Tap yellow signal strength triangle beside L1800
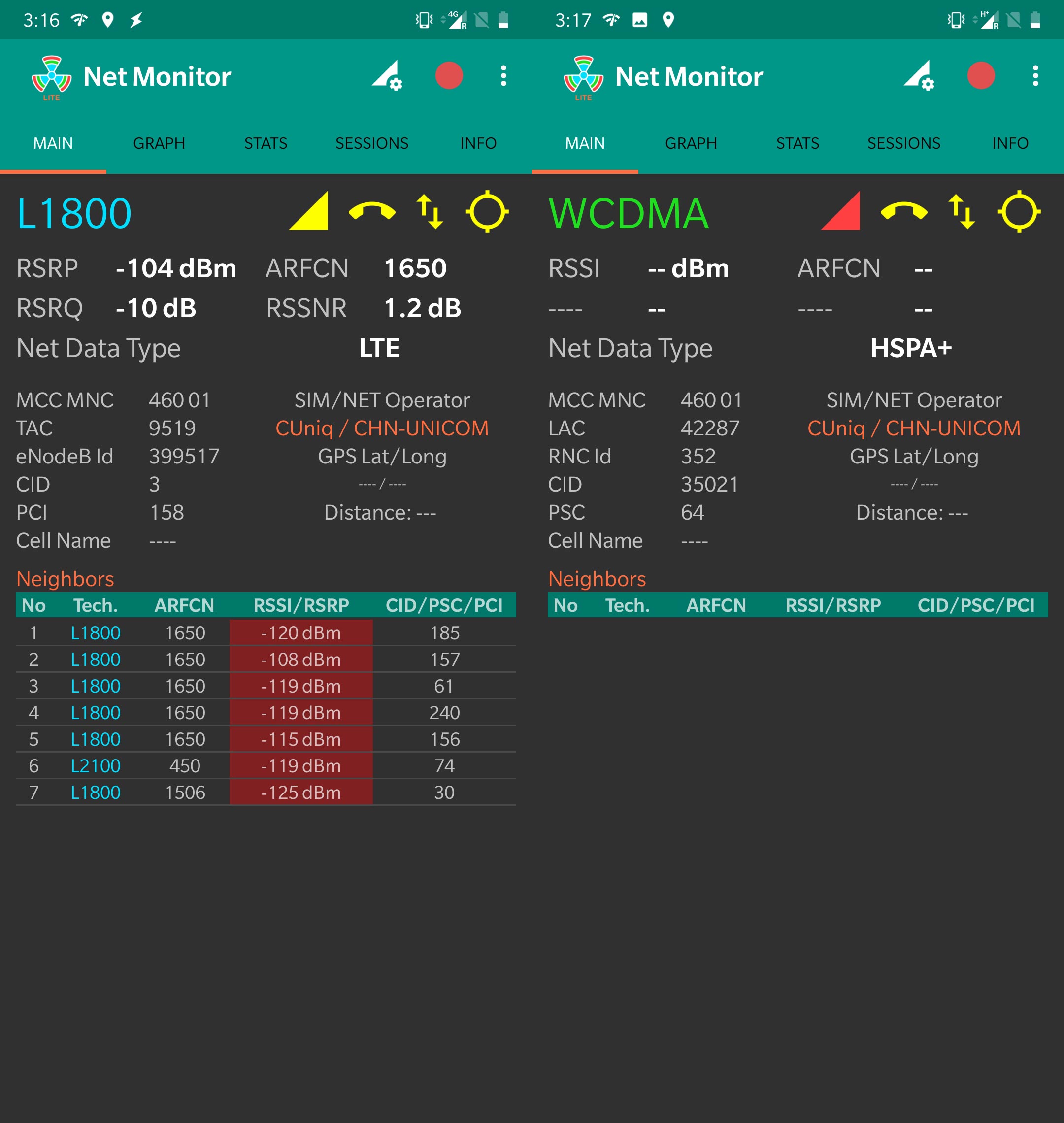Viewport: 1064px width, 1123px height. (x=311, y=212)
